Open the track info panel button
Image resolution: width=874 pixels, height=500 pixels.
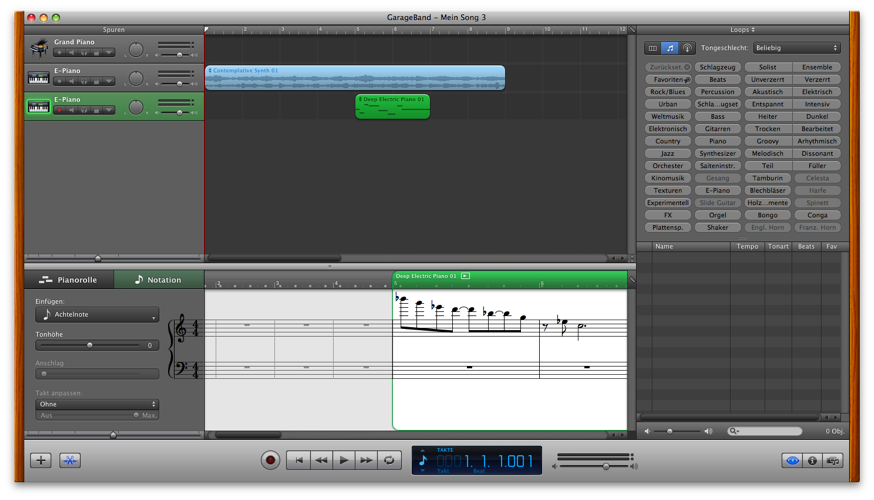click(812, 460)
